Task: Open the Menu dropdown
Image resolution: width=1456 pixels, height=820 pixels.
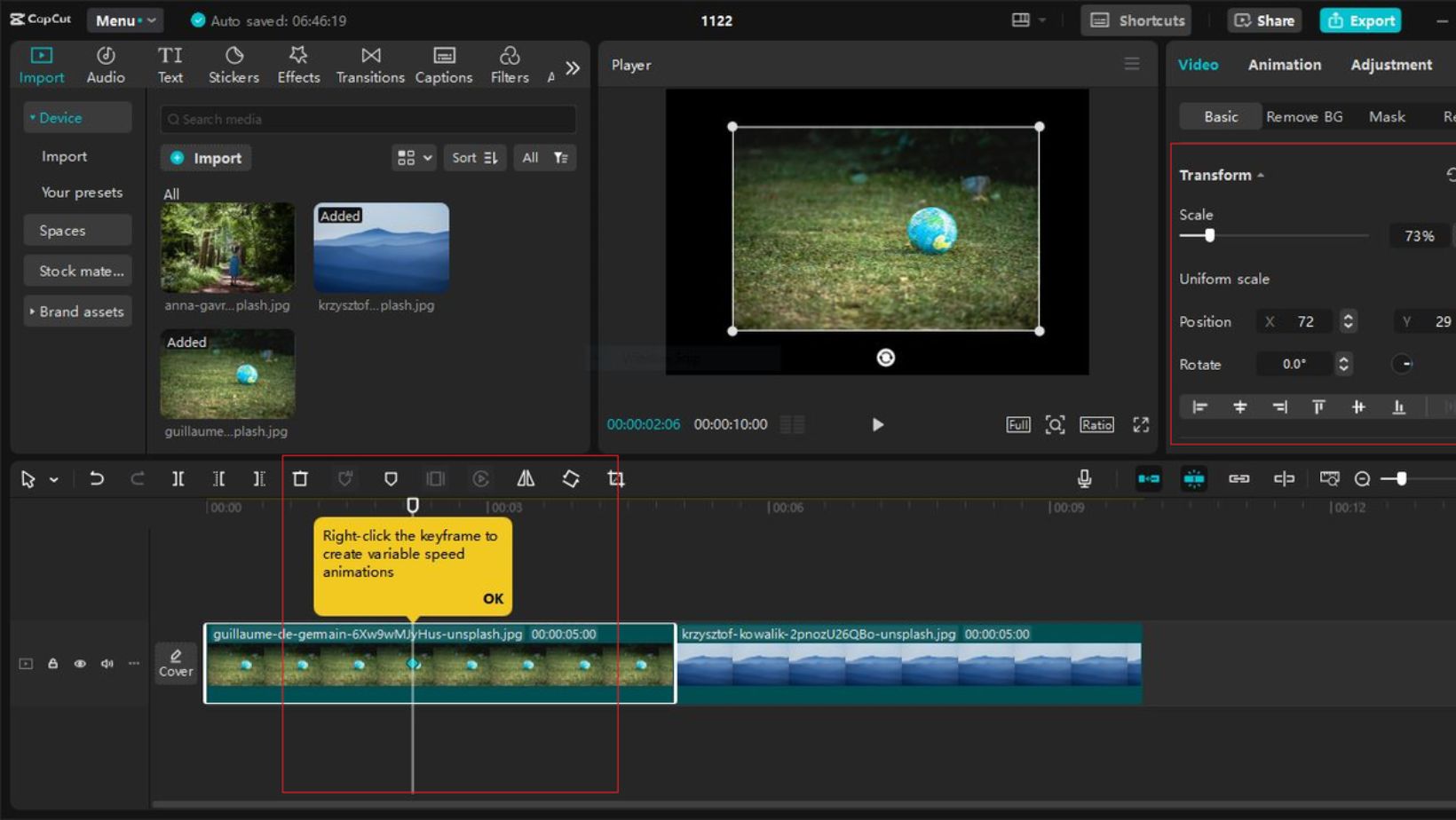Action: click(125, 20)
